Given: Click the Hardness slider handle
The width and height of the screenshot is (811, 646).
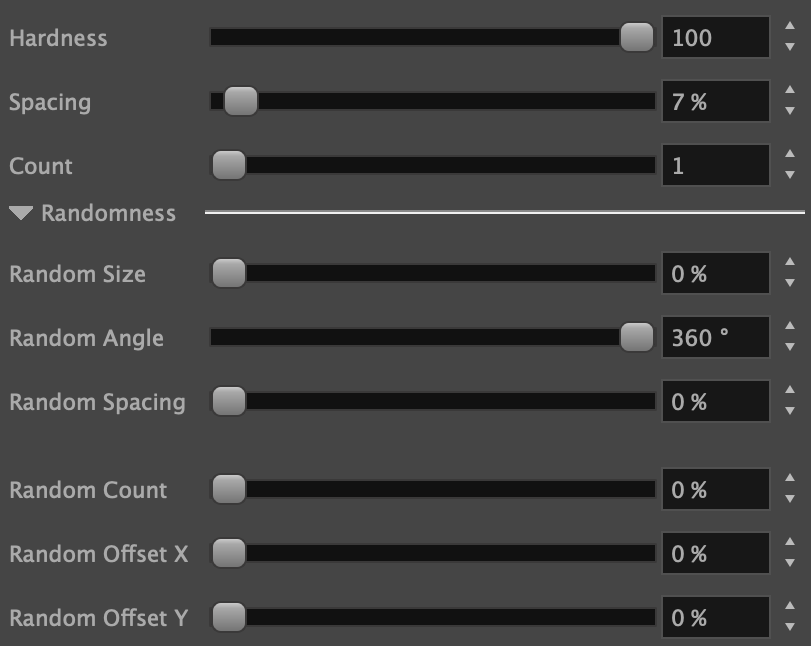Looking at the screenshot, I should (636, 38).
